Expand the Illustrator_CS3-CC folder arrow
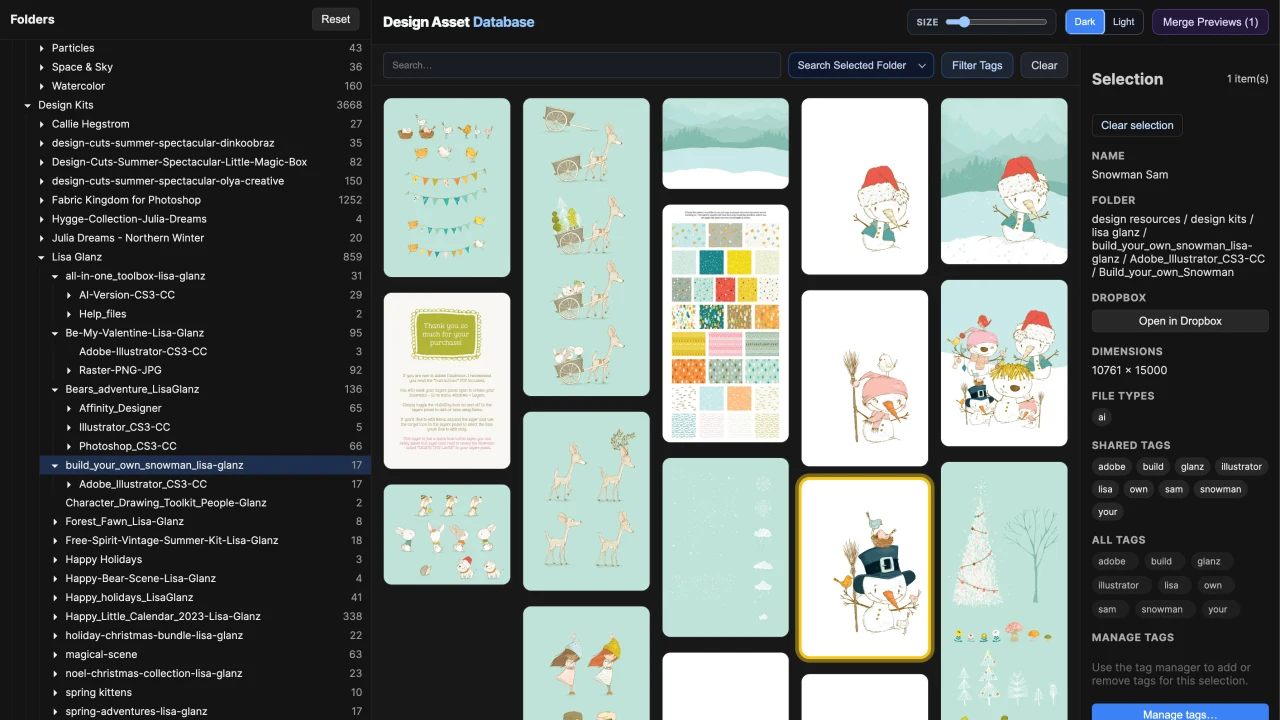This screenshot has width=1280, height=720. [x=70, y=427]
